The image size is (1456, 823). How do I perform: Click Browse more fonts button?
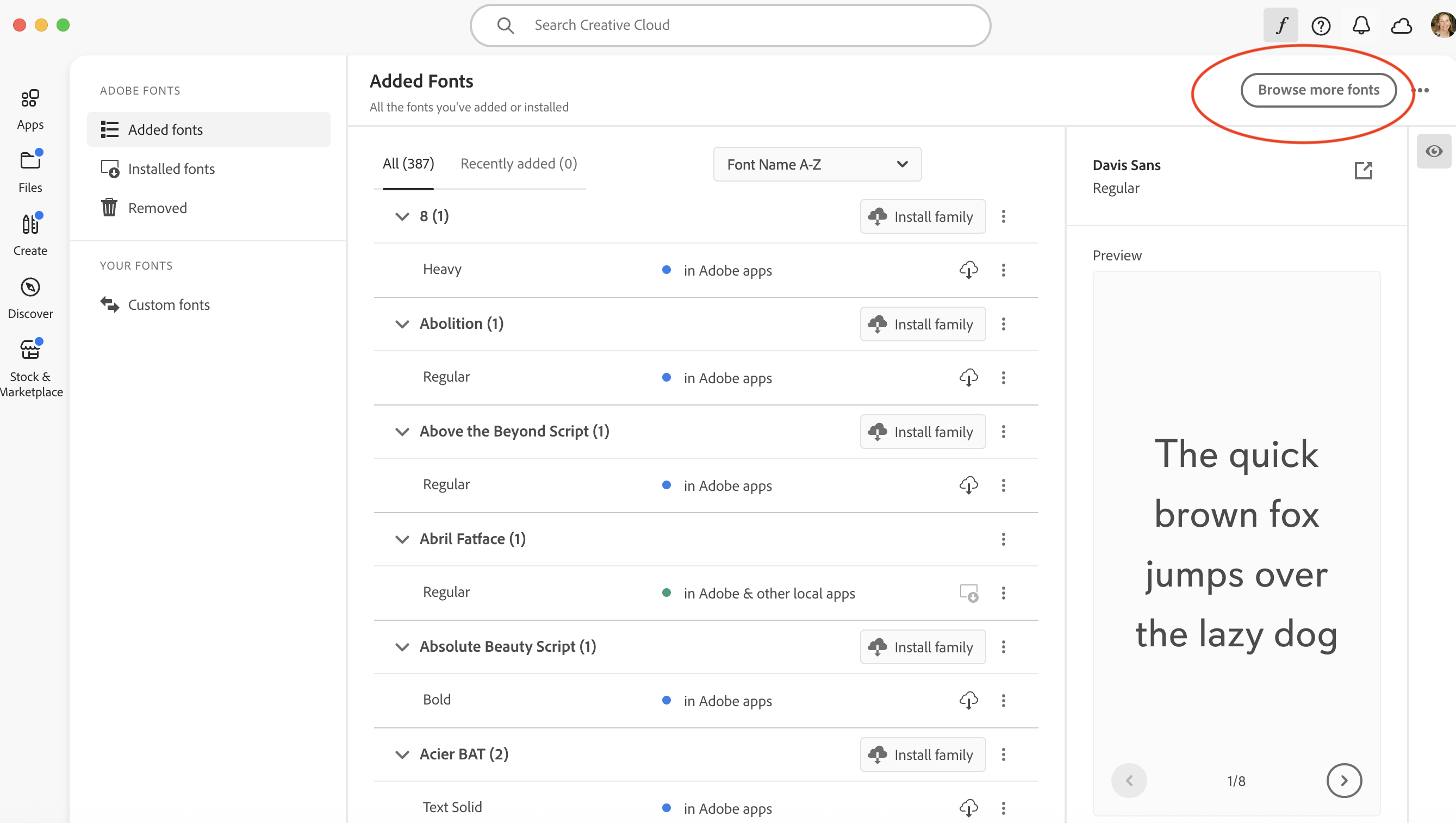click(1318, 90)
